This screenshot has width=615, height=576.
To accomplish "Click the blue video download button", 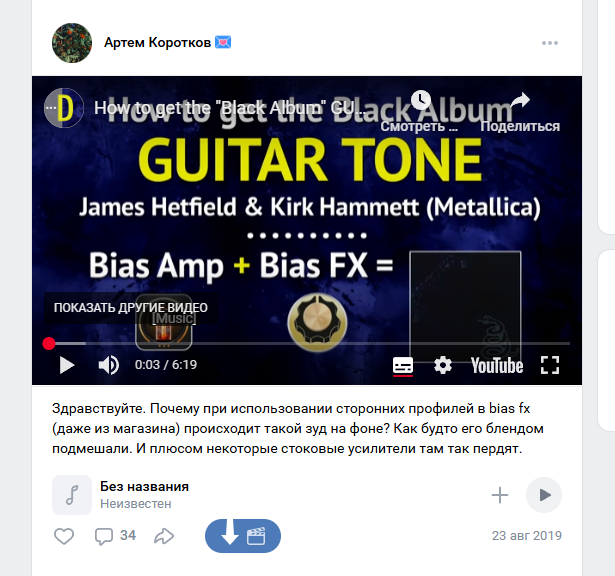I will tap(243, 536).
